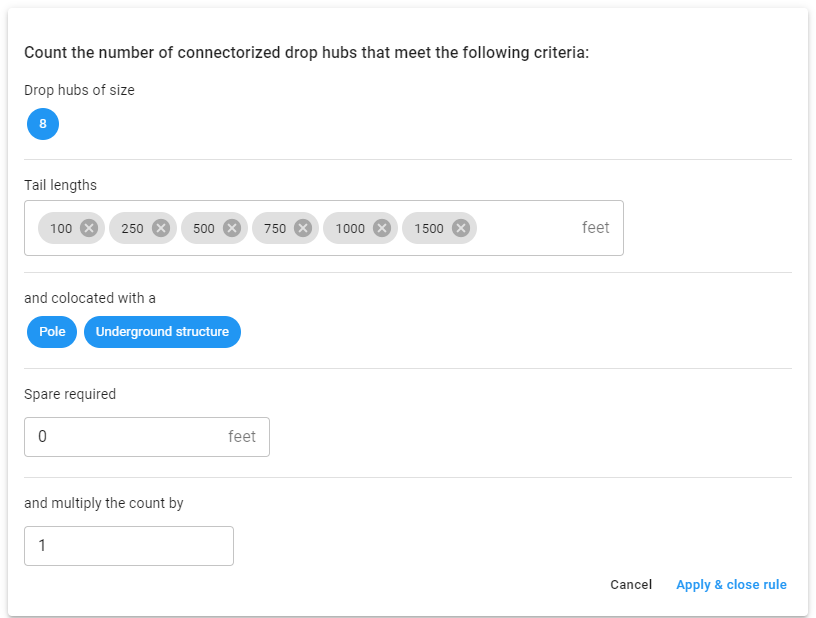Cancel the rule dialog
Image resolution: width=816 pixels, height=618 pixels.
click(x=631, y=585)
